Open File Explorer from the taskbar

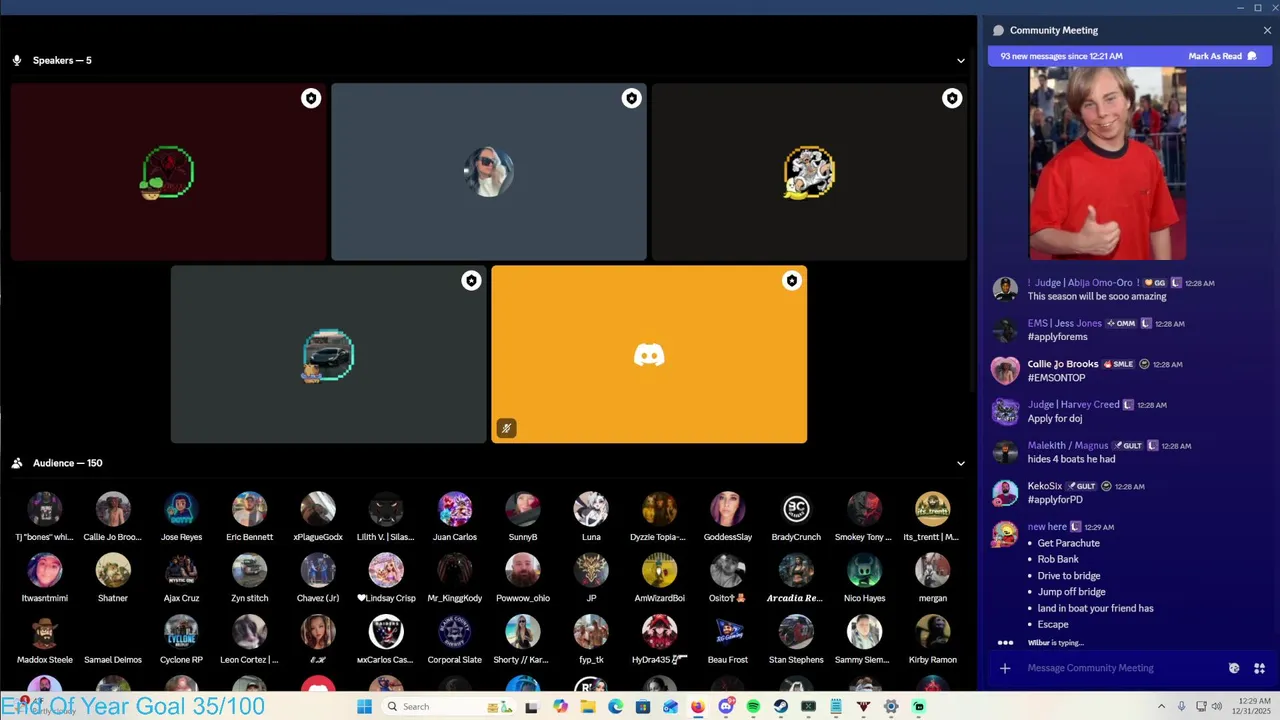588,707
